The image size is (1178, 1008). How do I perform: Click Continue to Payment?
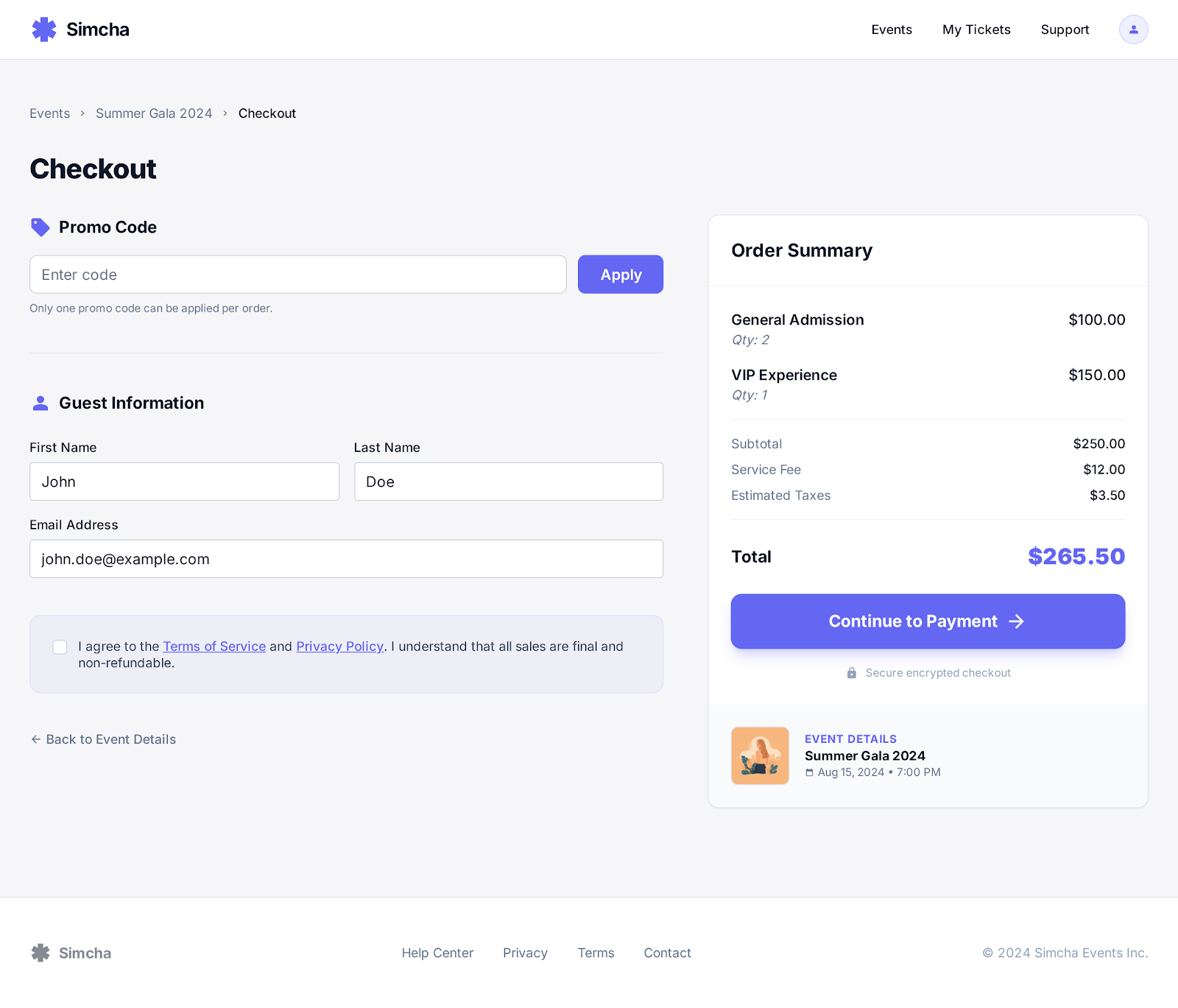coord(927,621)
